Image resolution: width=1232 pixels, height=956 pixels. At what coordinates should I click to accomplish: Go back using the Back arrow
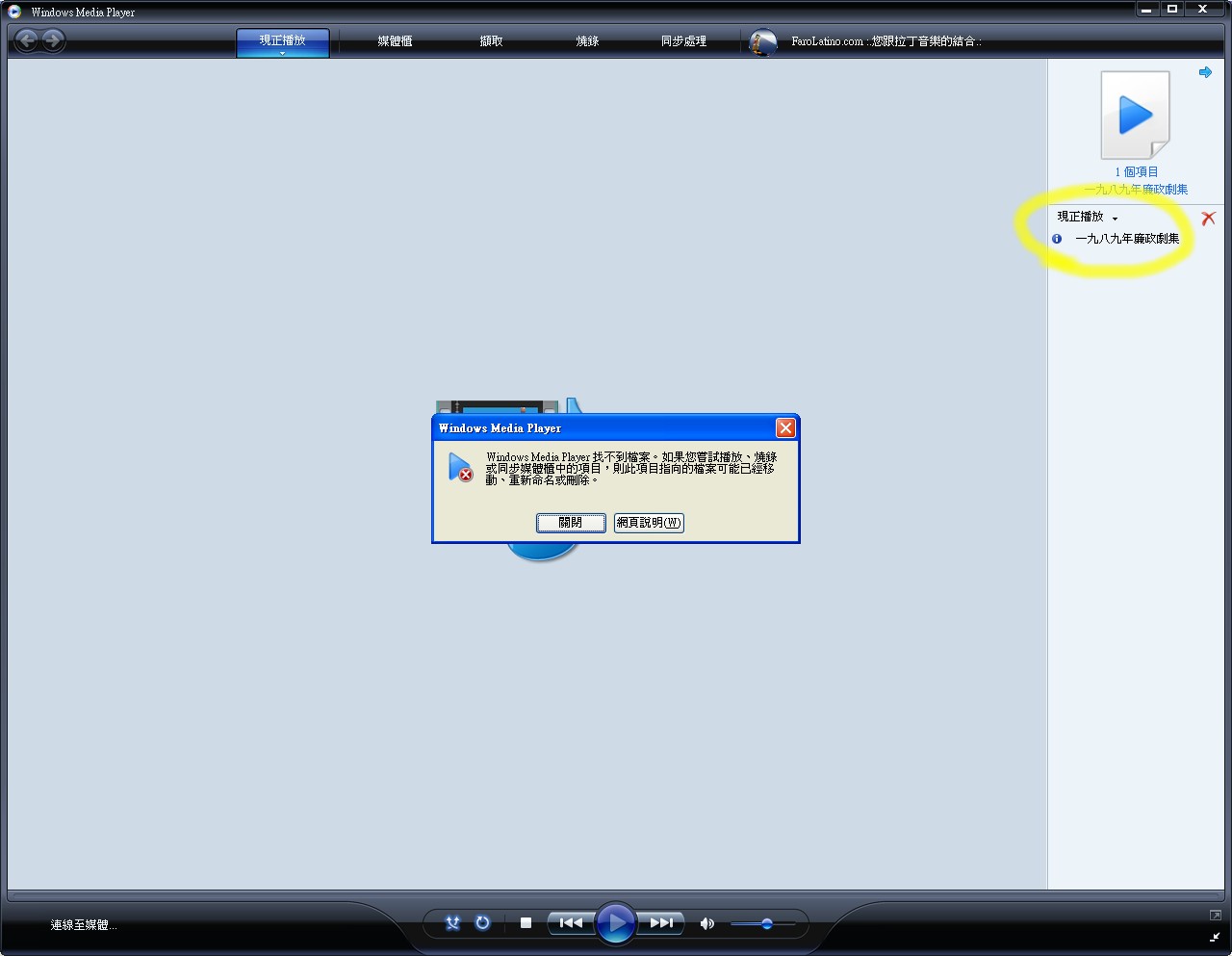point(27,40)
